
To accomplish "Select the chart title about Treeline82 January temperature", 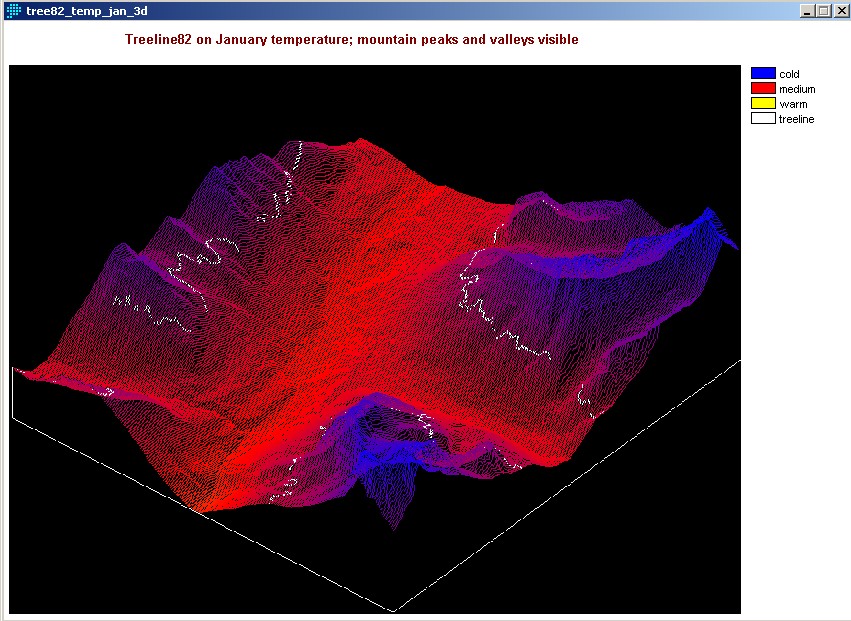I will pyautogui.click(x=351, y=40).
